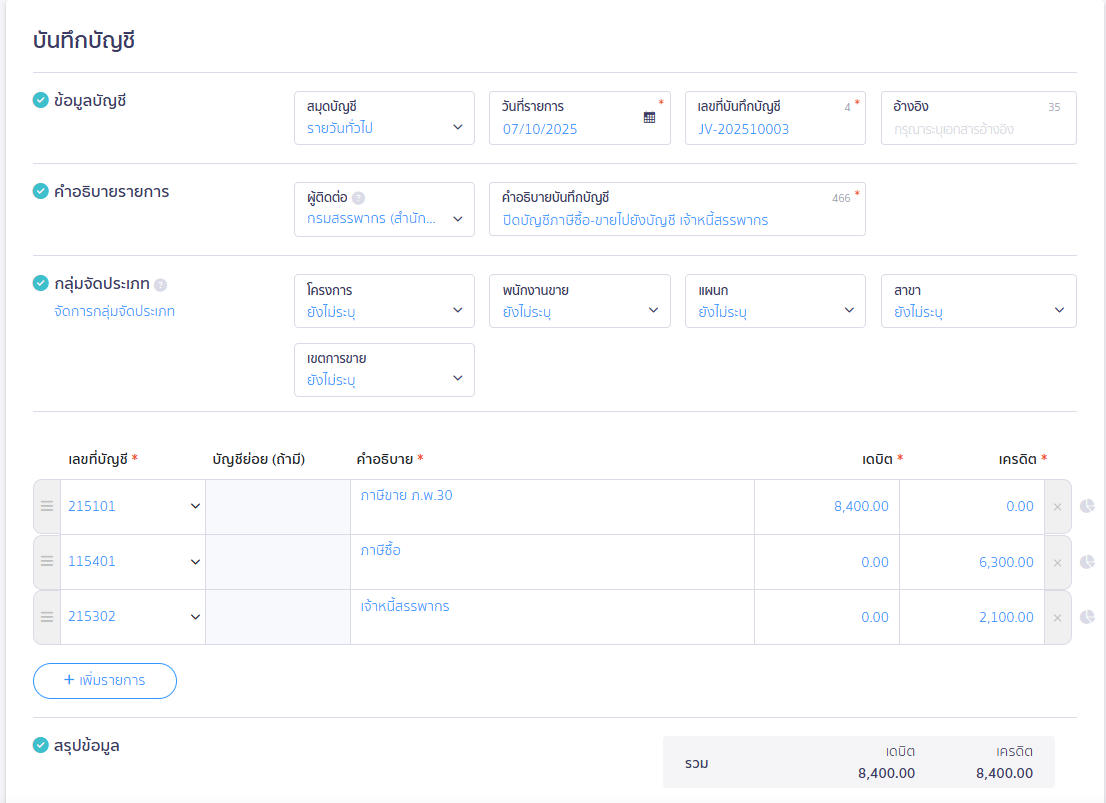The height and width of the screenshot is (803, 1106).
Task: Remove the เจ้าหนี้สรรพากร row using X icon
Action: click(1057, 617)
